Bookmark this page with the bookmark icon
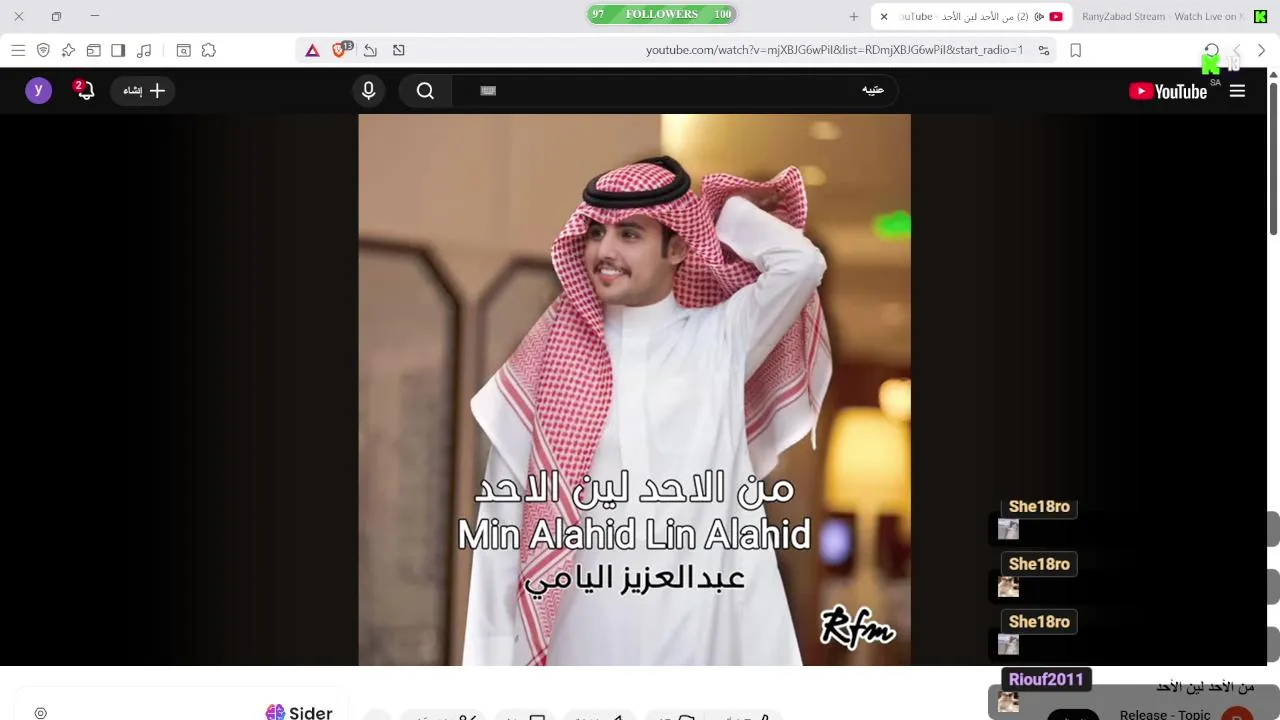Screen dimensions: 1280x720 tap(1075, 50)
